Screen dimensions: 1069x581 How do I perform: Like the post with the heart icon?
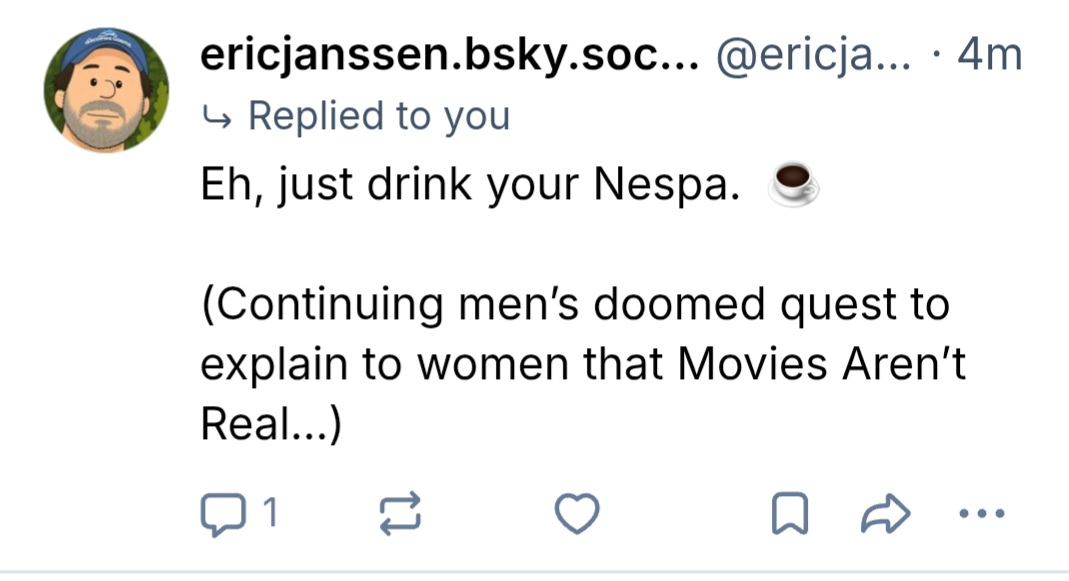(x=577, y=514)
